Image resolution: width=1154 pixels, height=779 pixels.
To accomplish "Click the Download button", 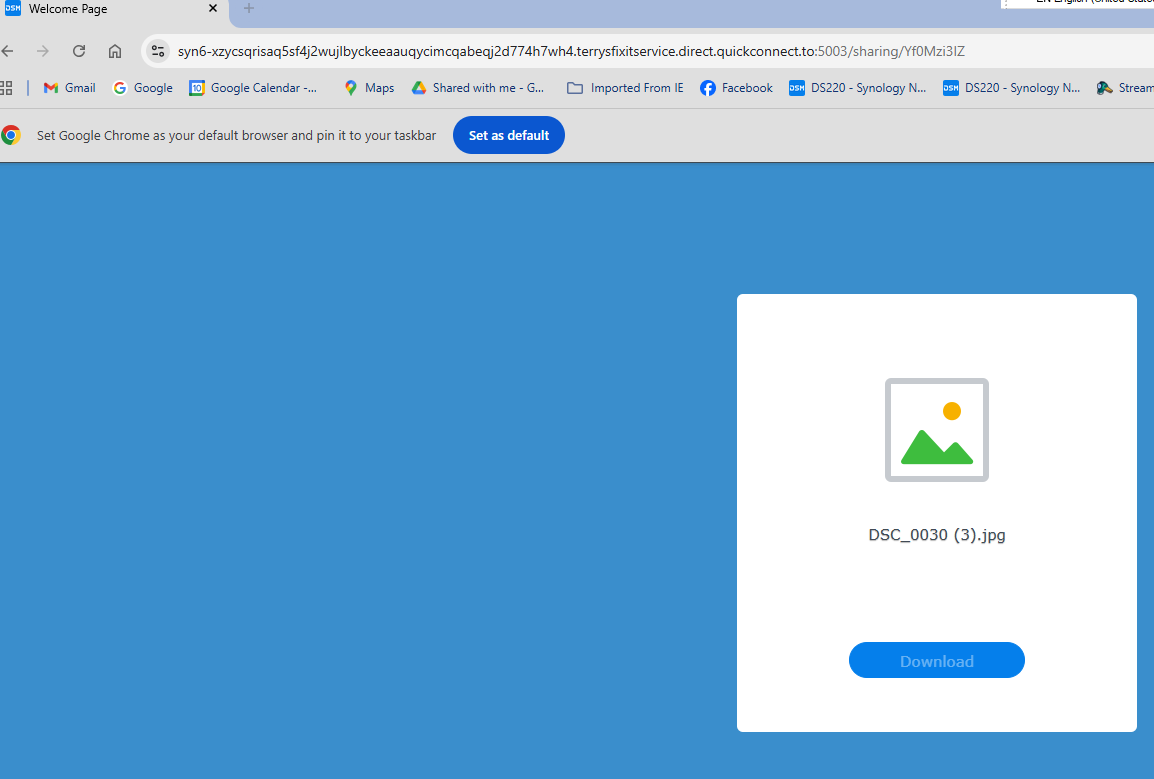I will tap(936, 660).
